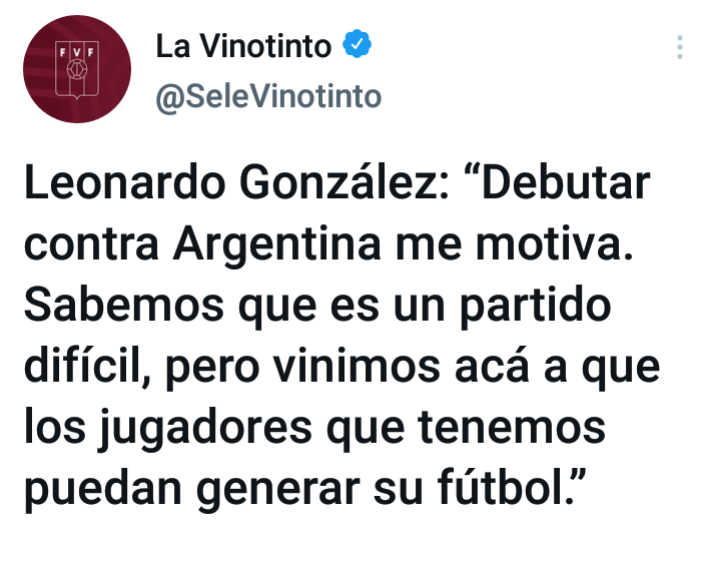719x565 pixels.
Task: Click the word Debutar in the tweet
Action: (566, 183)
